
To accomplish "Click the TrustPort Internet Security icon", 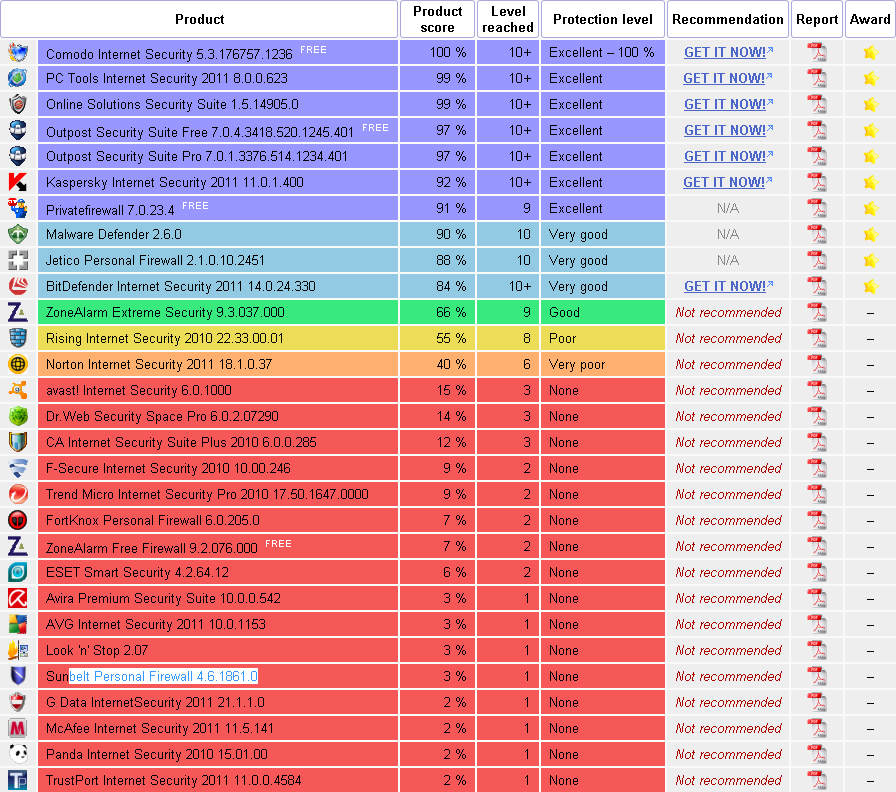I will point(18,781).
